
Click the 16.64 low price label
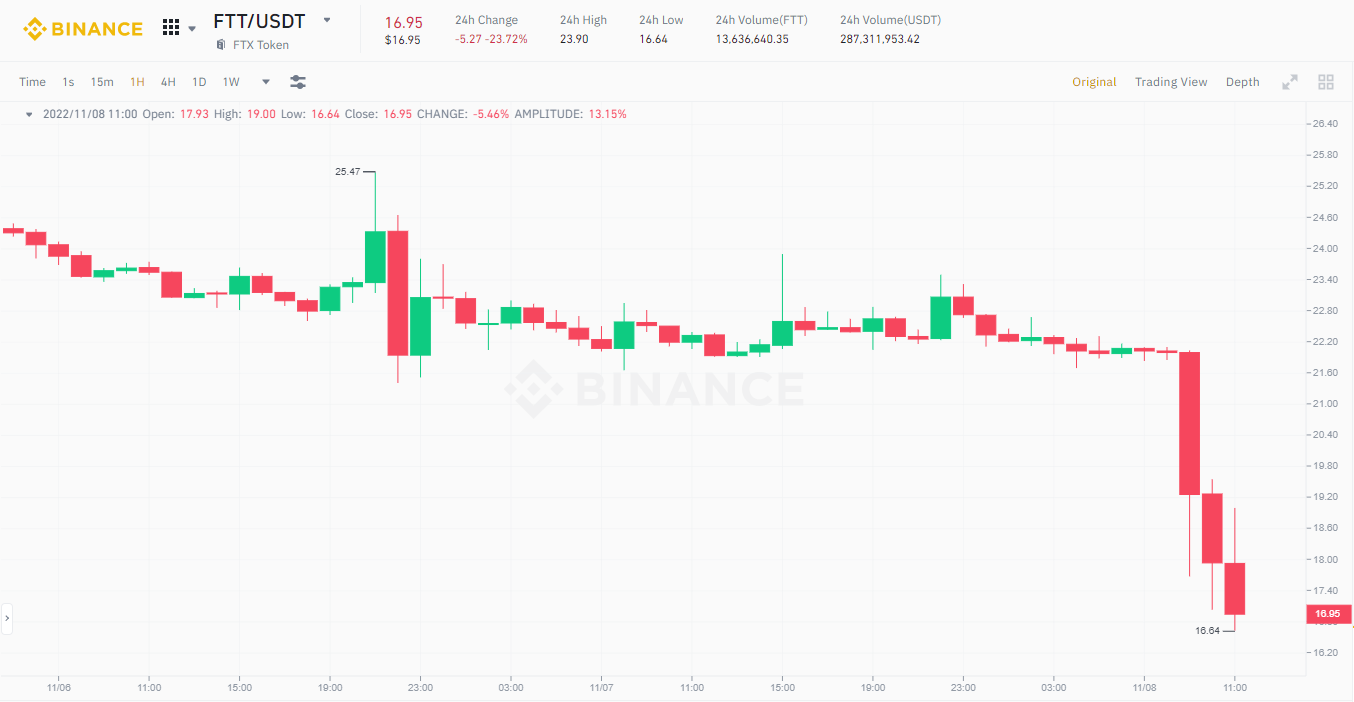1207,631
